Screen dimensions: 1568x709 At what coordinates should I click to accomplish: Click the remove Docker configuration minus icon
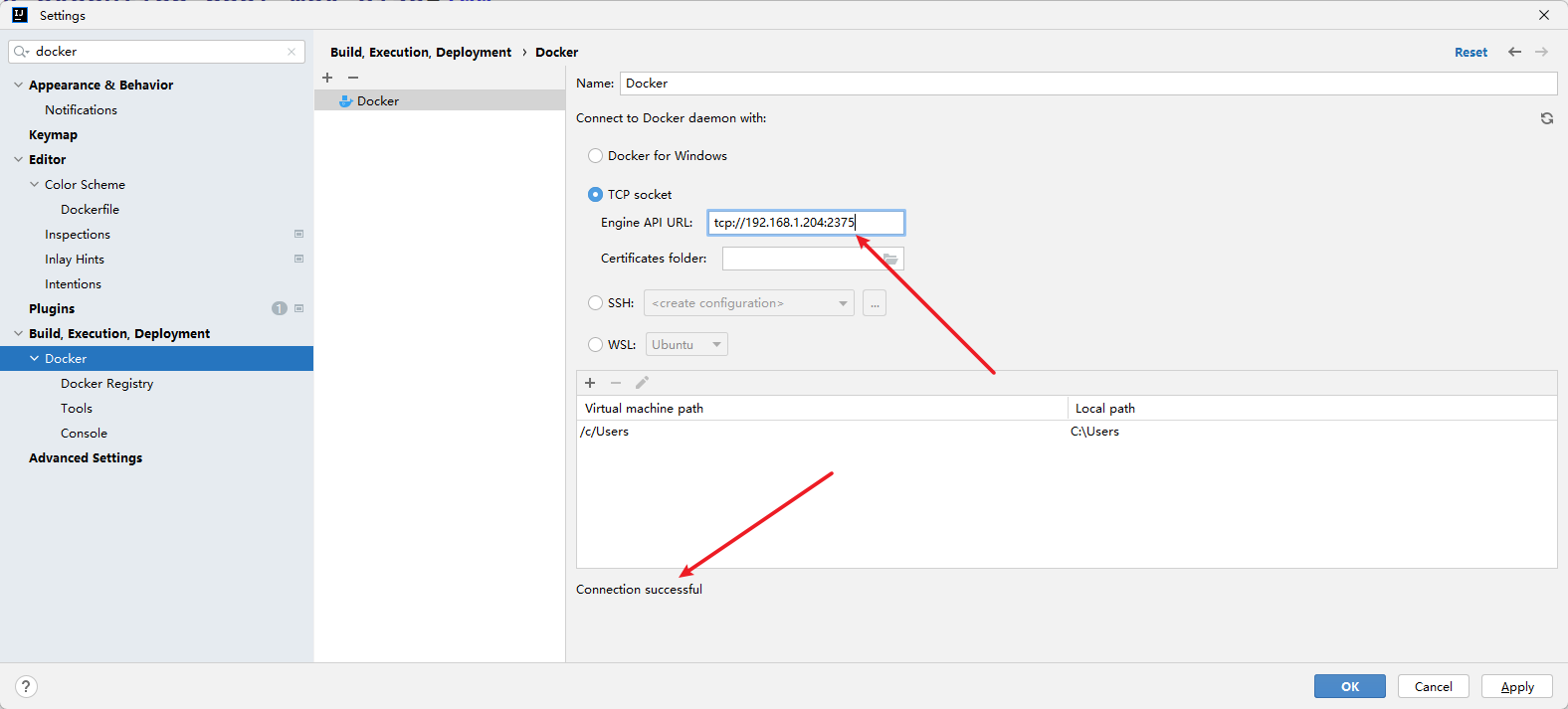click(353, 78)
